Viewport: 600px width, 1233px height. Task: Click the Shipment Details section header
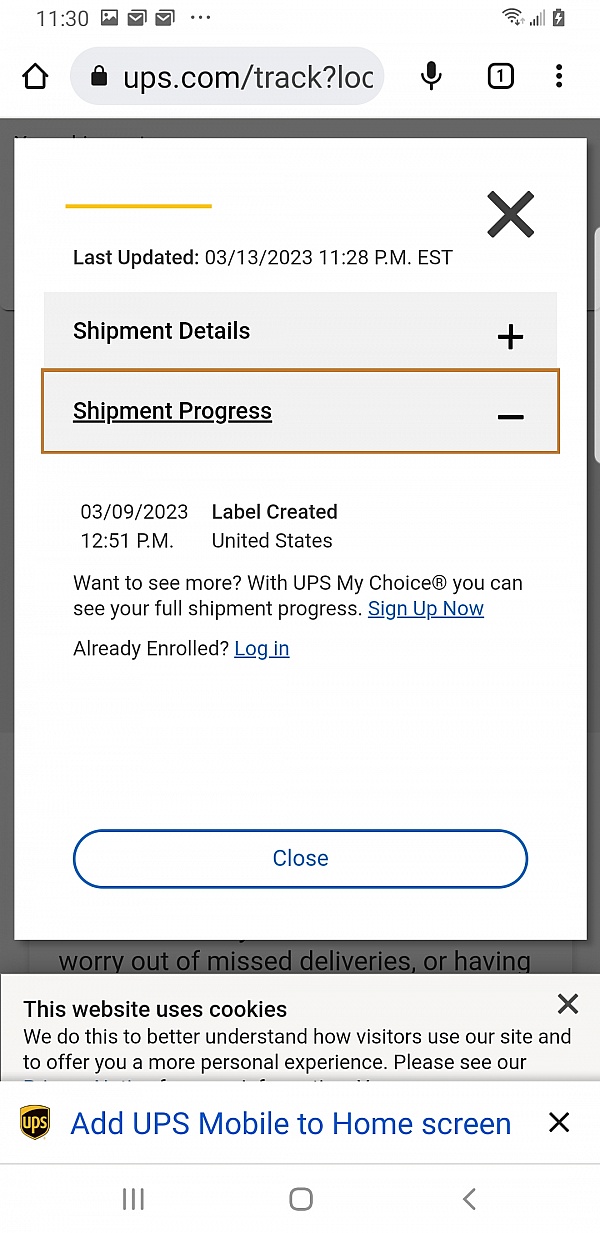click(162, 332)
